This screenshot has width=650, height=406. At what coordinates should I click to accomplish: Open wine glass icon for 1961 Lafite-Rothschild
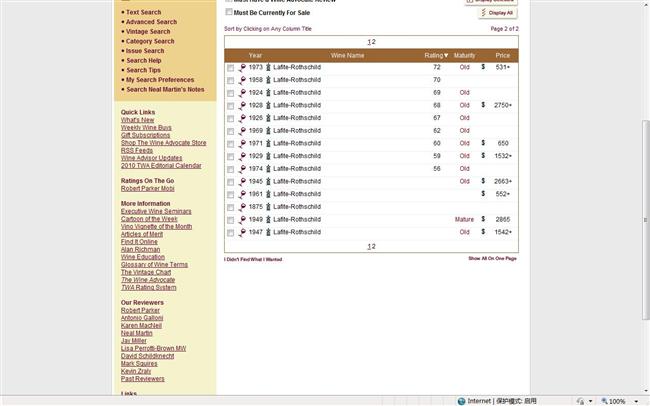pyautogui.click(x=242, y=194)
